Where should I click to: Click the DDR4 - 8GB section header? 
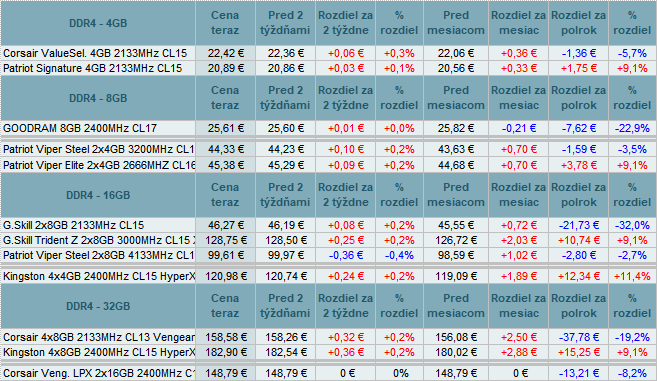click(x=98, y=98)
